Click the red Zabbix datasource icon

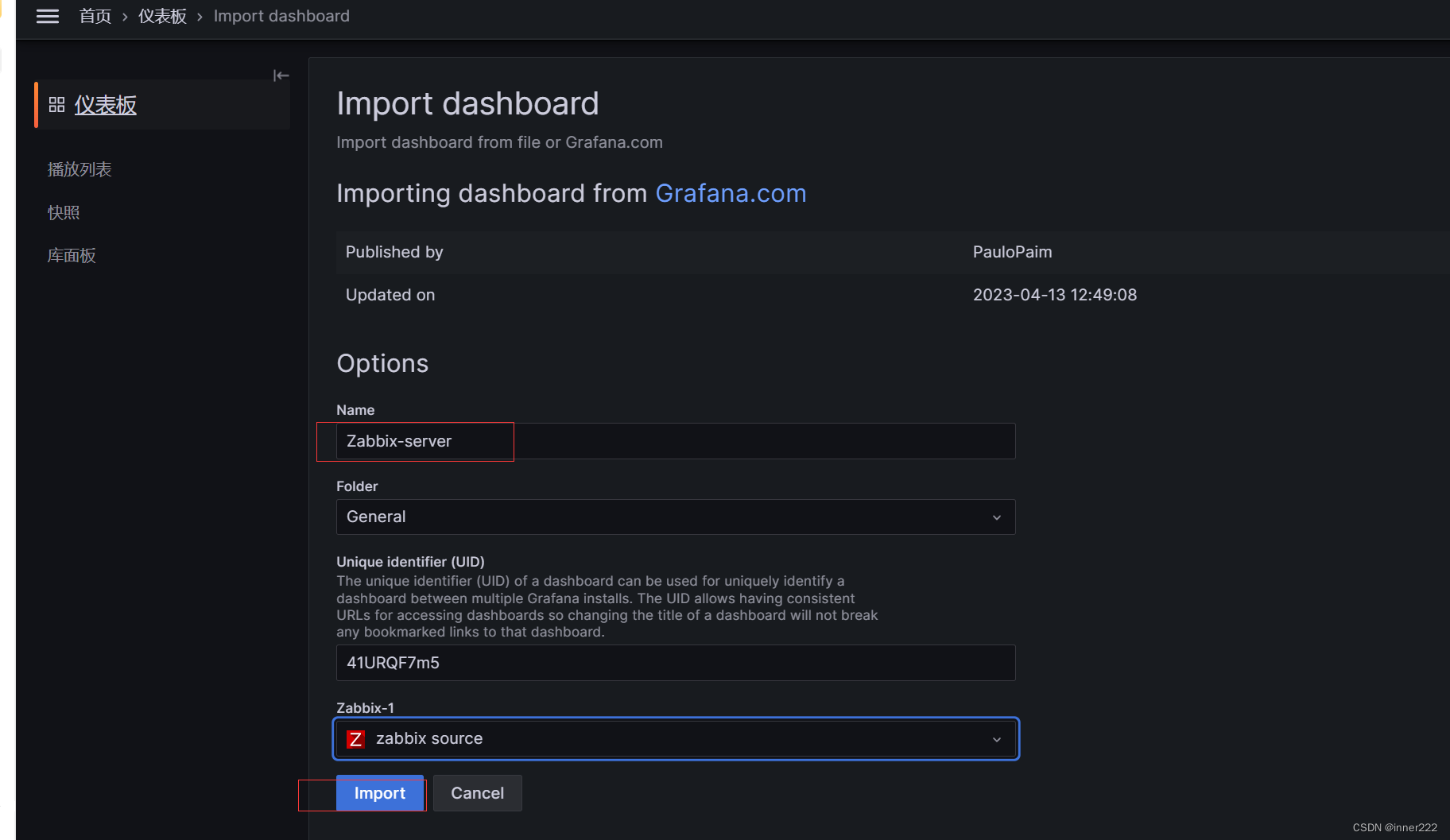pos(355,739)
